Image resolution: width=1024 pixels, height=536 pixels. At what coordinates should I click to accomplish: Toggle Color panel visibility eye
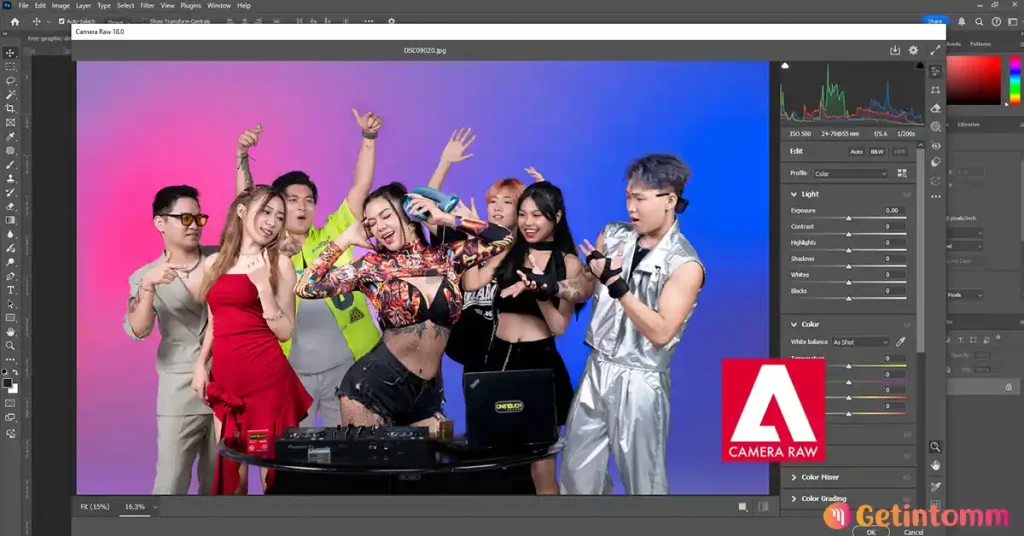click(906, 324)
